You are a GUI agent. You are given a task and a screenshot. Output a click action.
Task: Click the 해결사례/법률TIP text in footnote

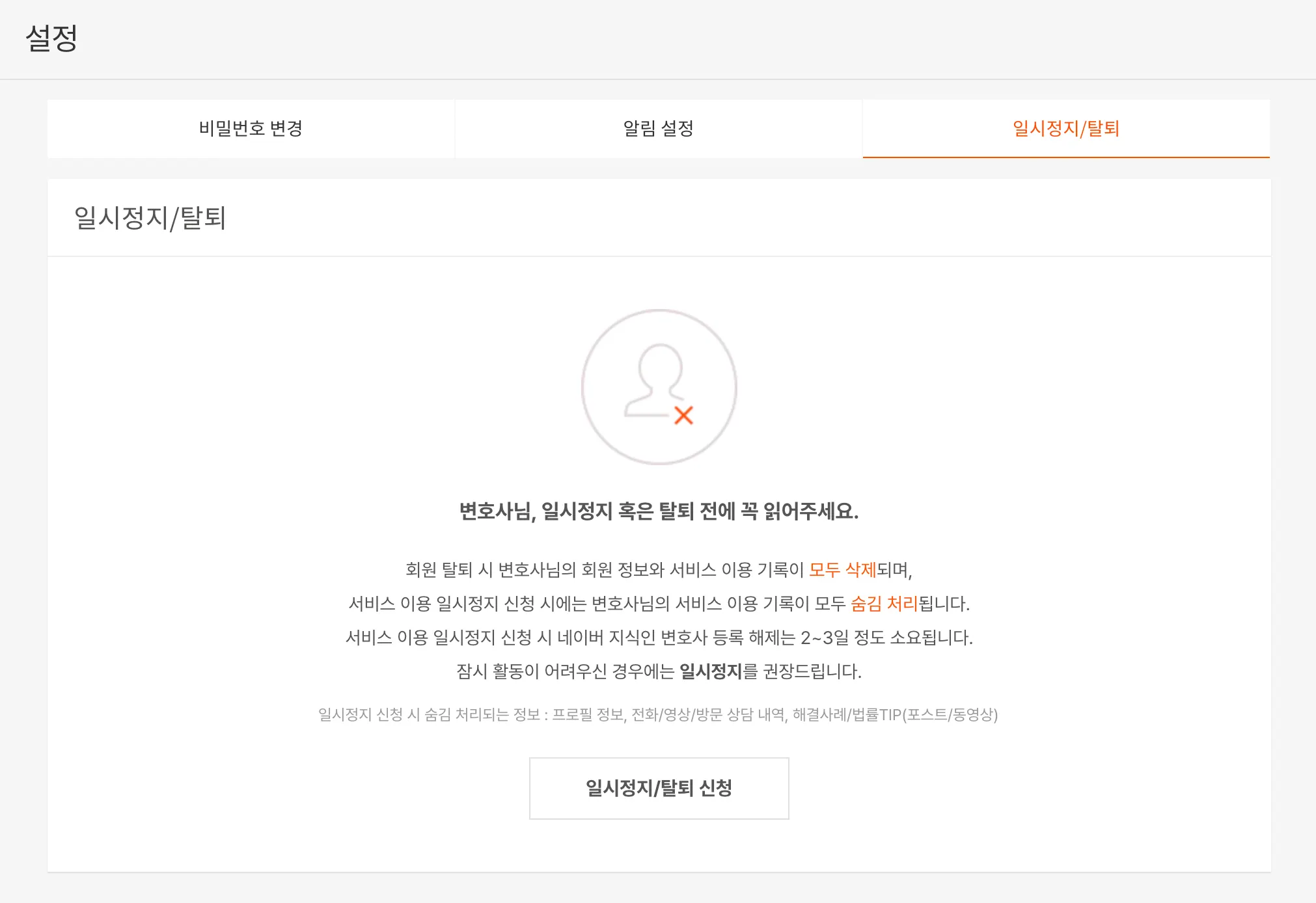click(846, 715)
